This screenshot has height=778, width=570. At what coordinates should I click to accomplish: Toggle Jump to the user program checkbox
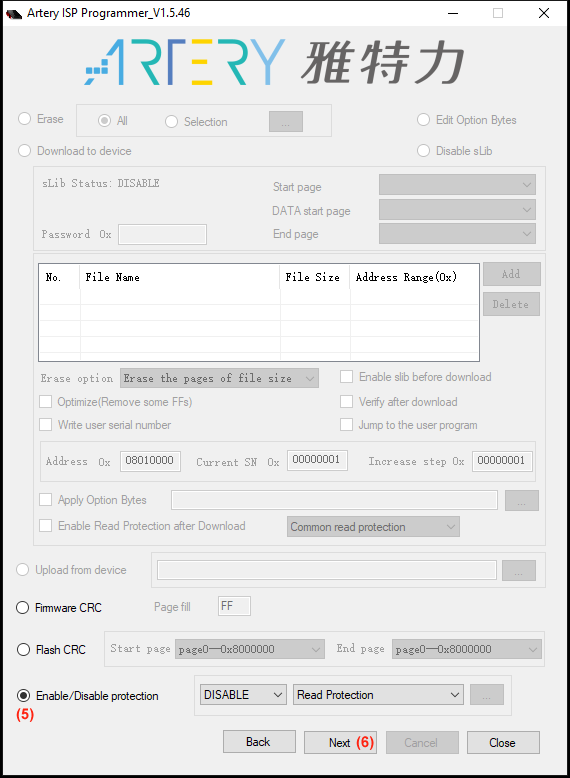346,425
